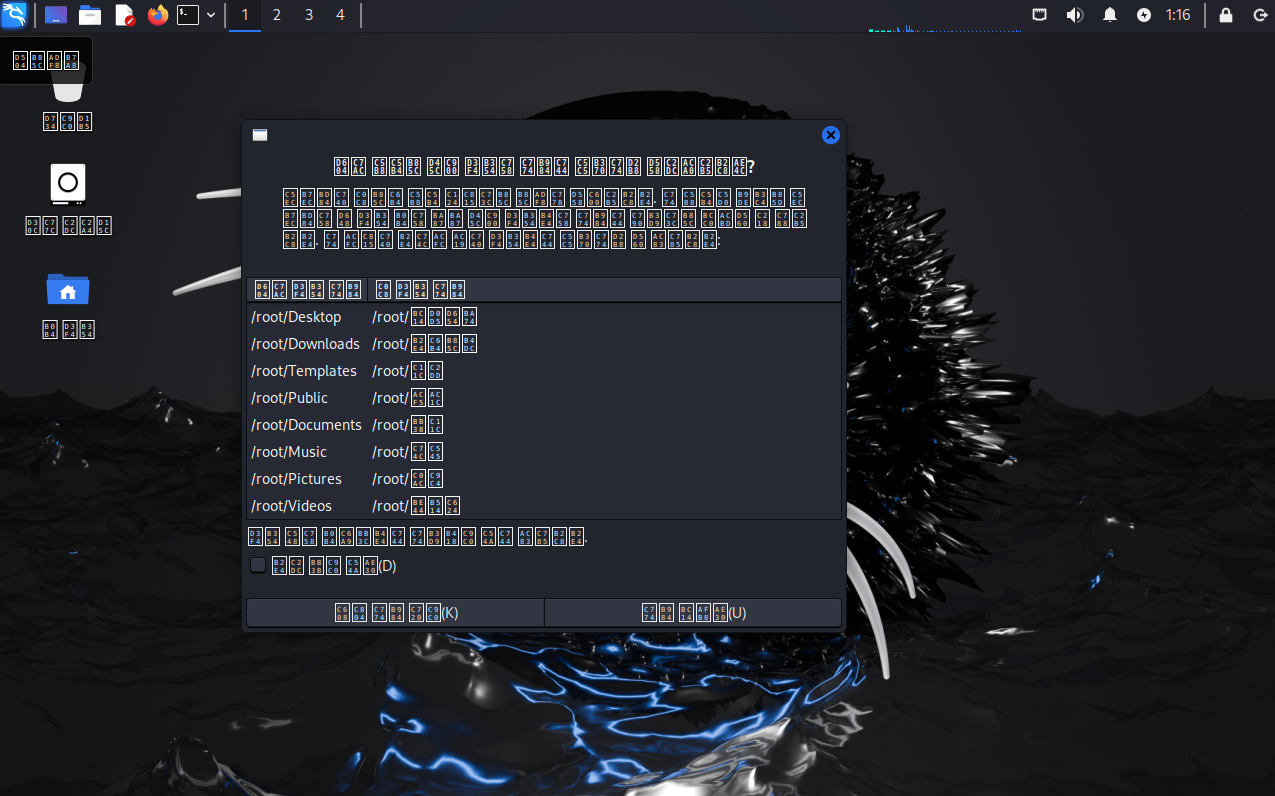Click the CPU graph monitor in the panel
The width and height of the screenshot is (1275, 796).
pyautogui.click(x=945, y=18)
